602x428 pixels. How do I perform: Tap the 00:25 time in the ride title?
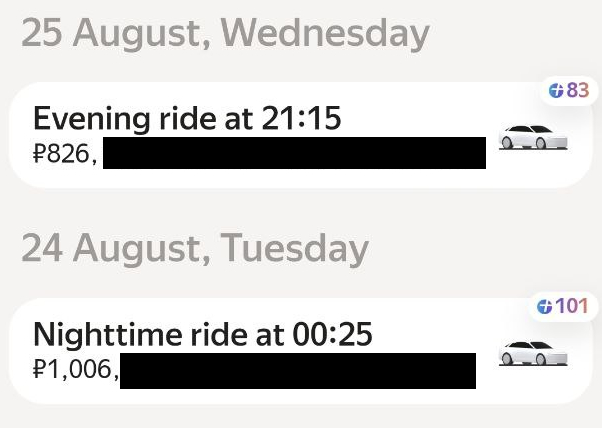(x=330, y=334)
